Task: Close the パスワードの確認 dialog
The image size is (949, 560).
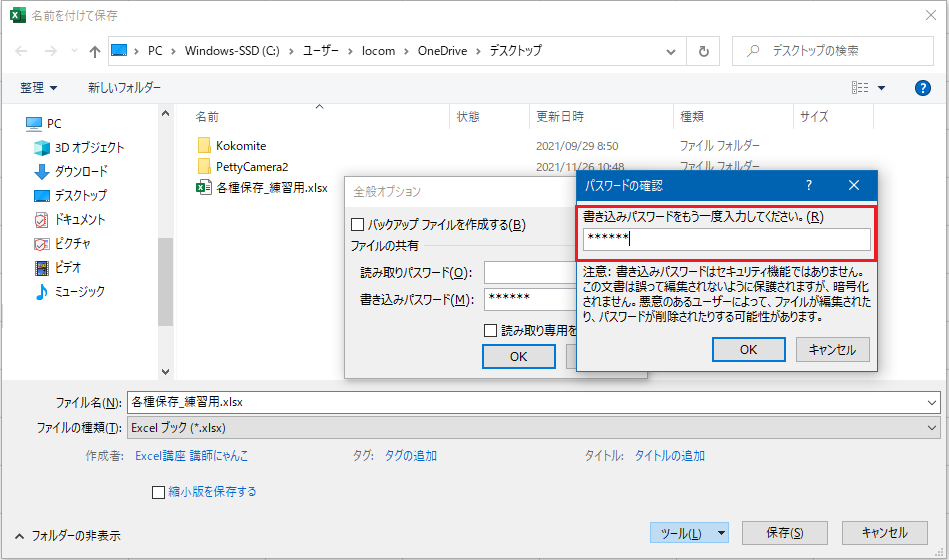Action: tap(853, 185)
